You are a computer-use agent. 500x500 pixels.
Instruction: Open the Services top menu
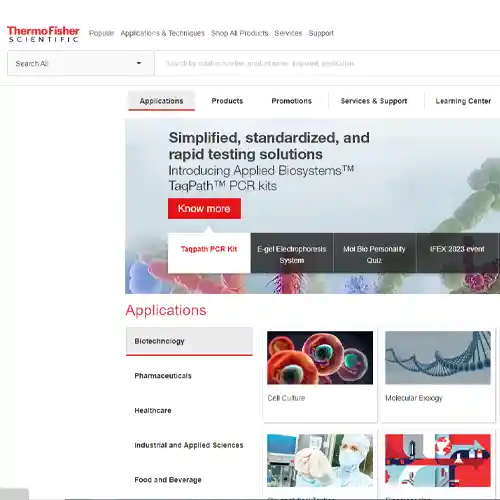[x=288, y=33]
